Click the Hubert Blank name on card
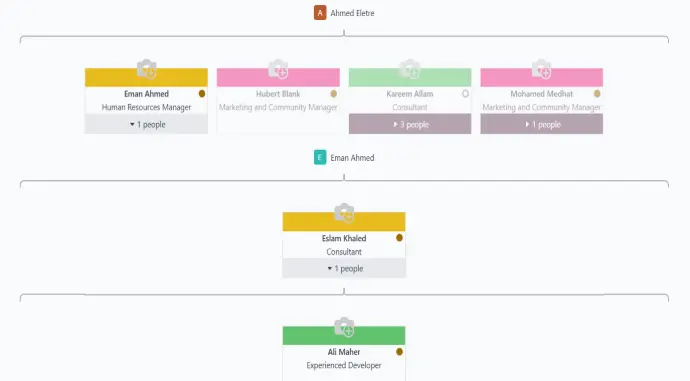Image resolution: width=690 pixels, height=381 pixels. pyautogui.click(x=278, y=94)
